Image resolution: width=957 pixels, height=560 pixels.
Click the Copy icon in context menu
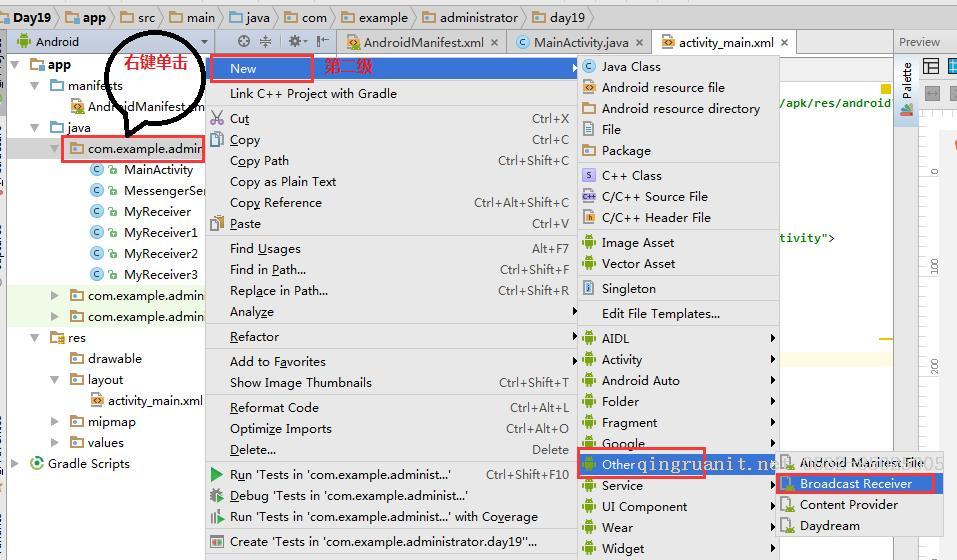[x=217, y=140]
